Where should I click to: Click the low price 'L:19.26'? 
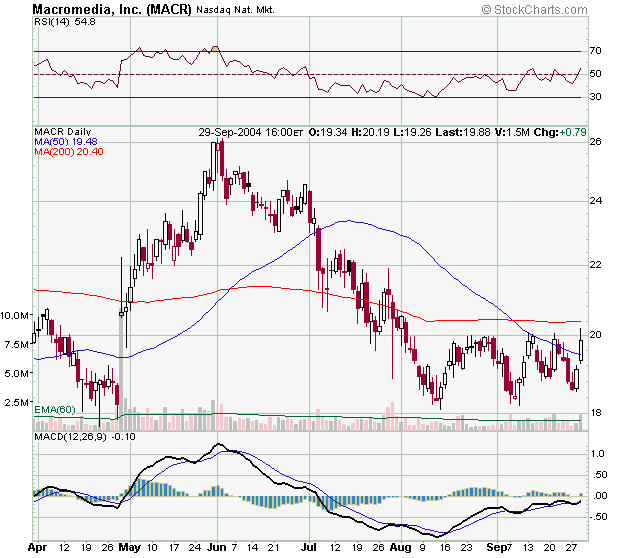click(x=412, y=132)
